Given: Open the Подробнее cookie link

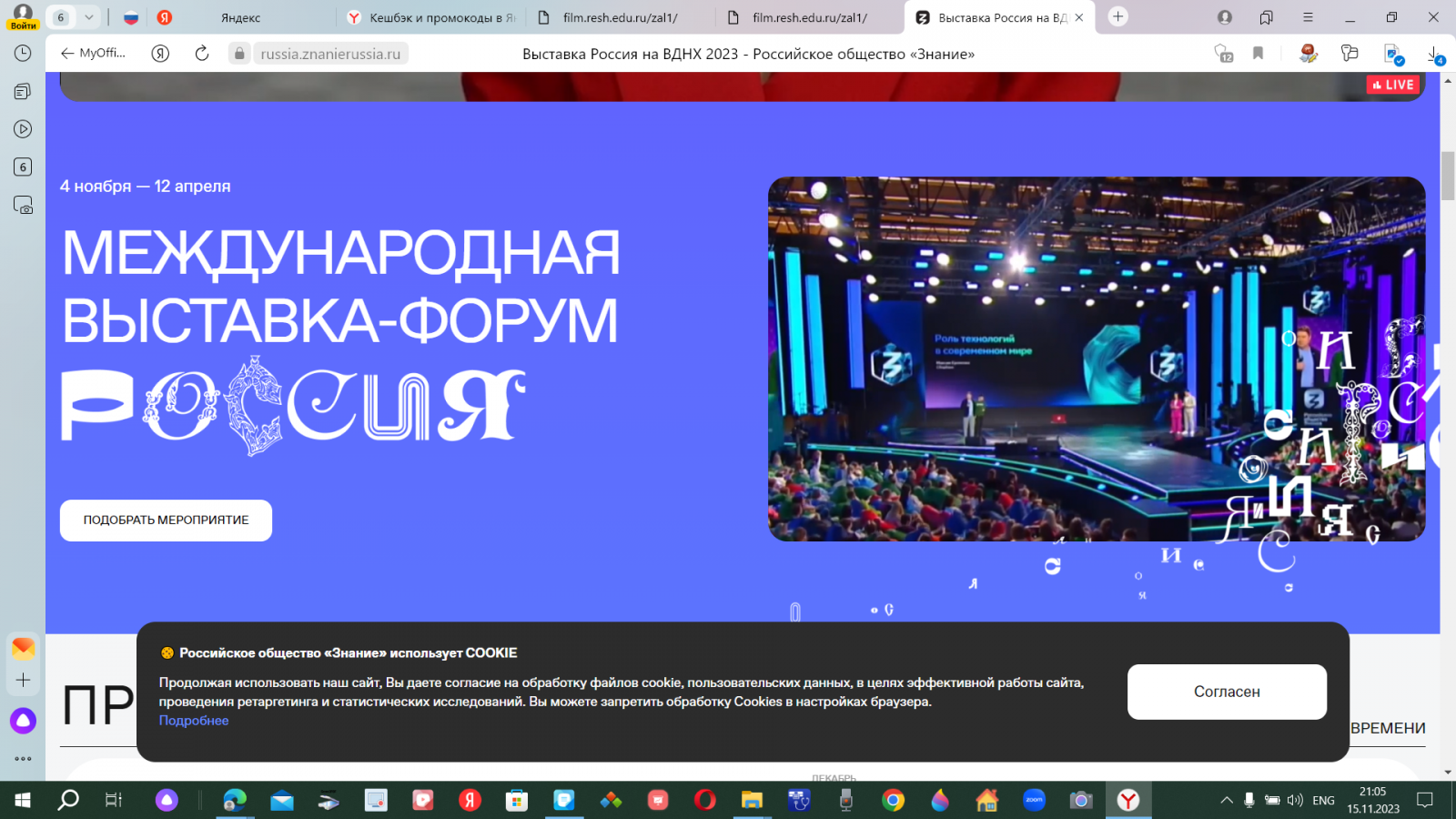Looking at the screenshot, I should pos(194,721).
